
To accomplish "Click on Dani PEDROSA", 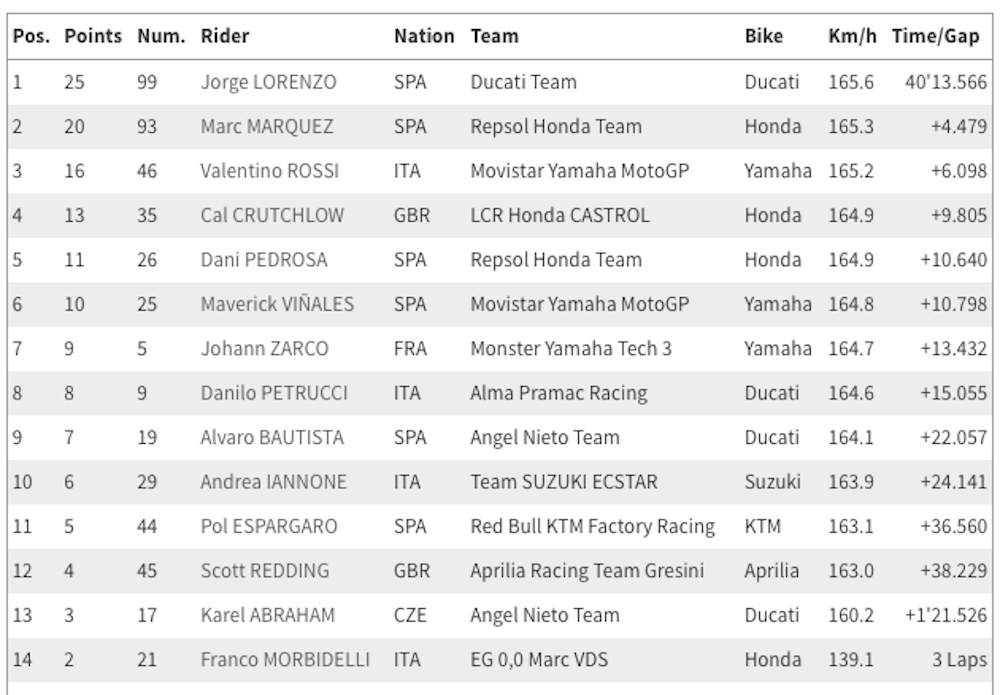I will [x=264, y=260].
